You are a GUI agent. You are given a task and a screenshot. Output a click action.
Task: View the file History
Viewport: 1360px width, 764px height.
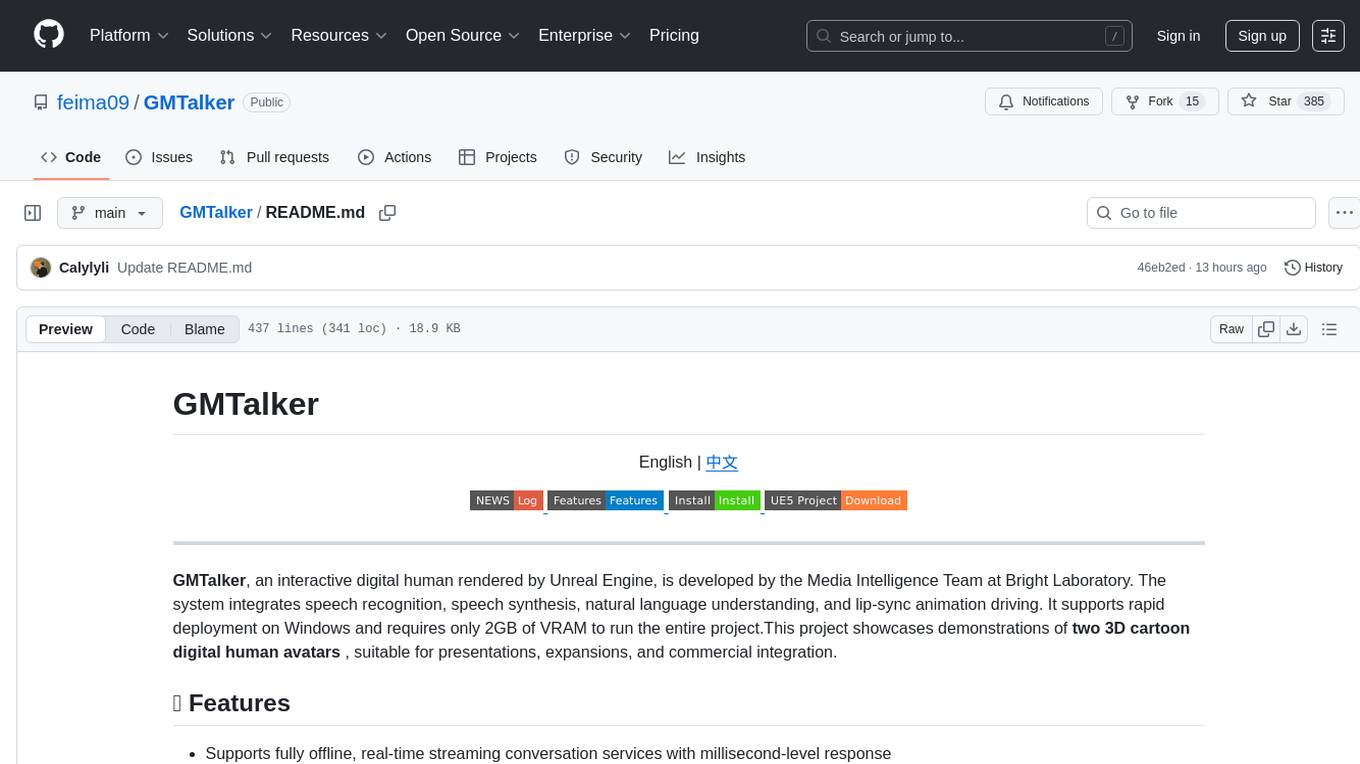(1313, 268)
